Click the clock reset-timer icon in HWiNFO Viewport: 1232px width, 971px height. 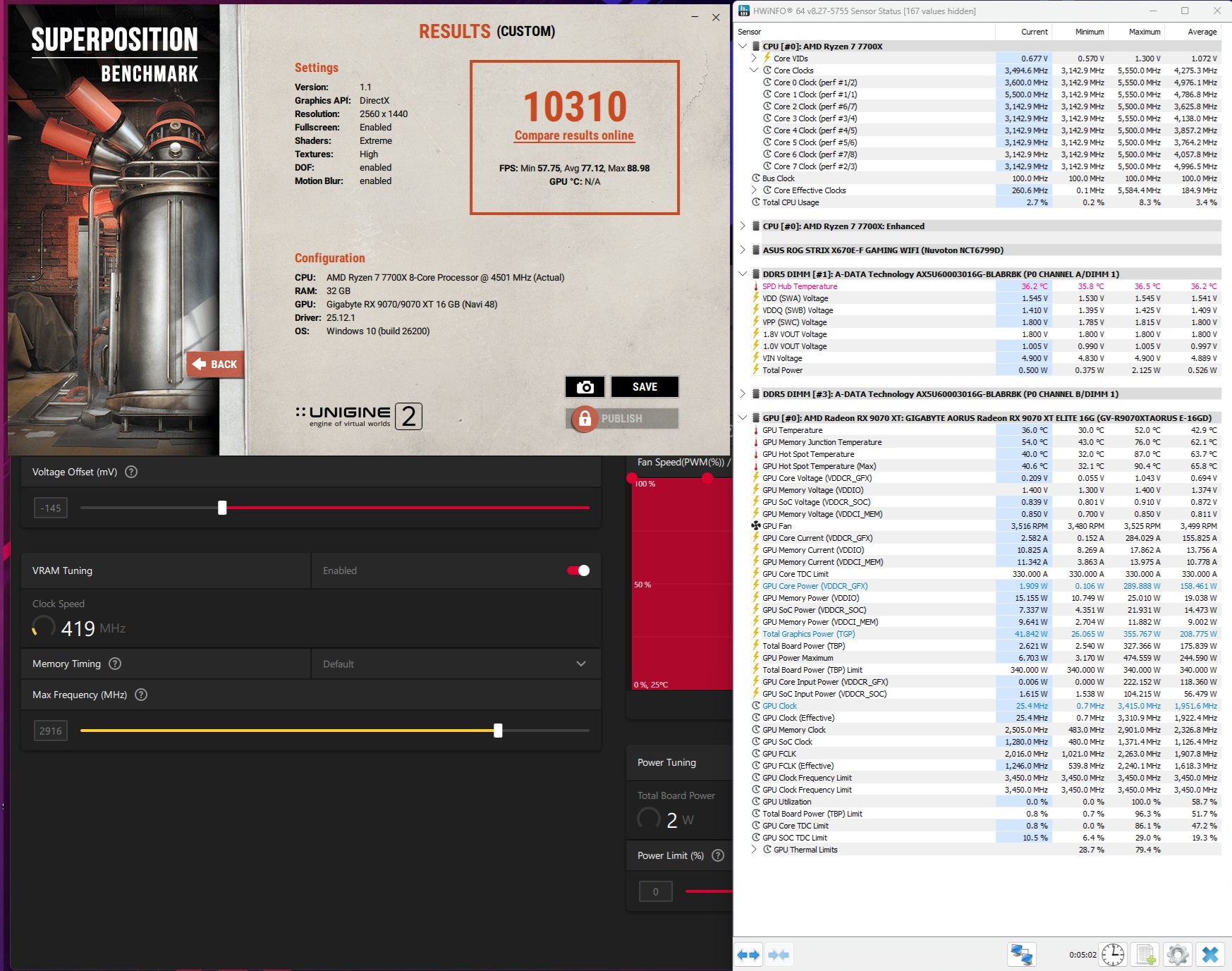(1113, 955)
